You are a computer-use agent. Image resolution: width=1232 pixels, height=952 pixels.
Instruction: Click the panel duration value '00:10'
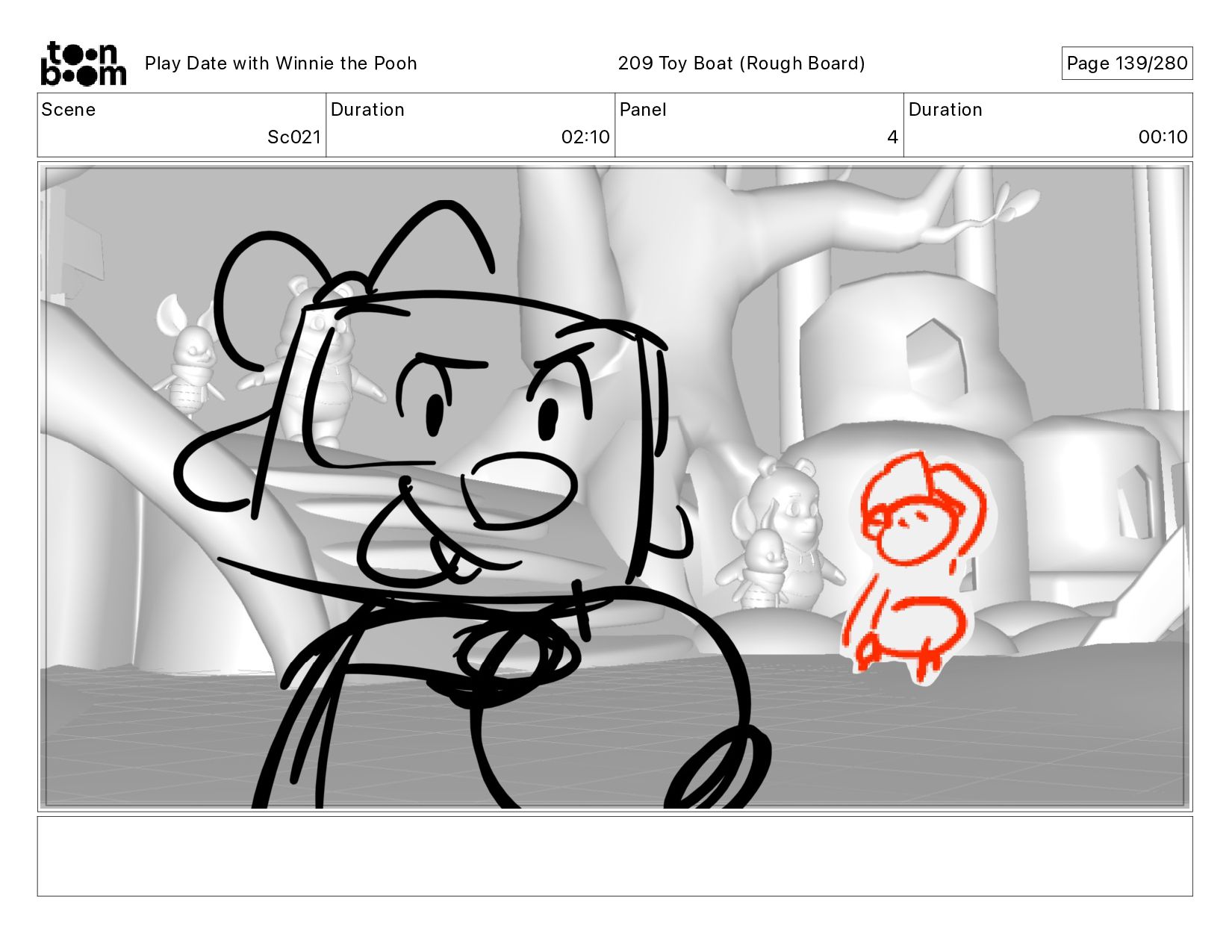click(1163, 137)
